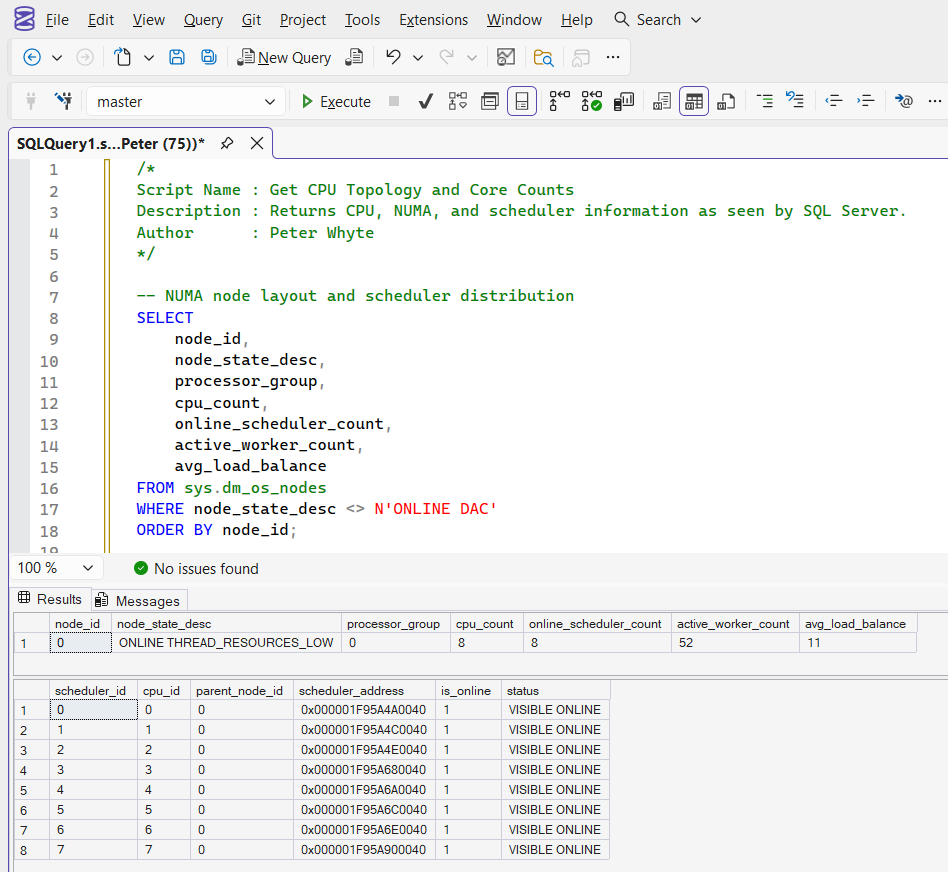948x872 pixels.
Task: Select the ONLINE THREAD_RESOURCES_LOW cell
Action: (226, 643)
